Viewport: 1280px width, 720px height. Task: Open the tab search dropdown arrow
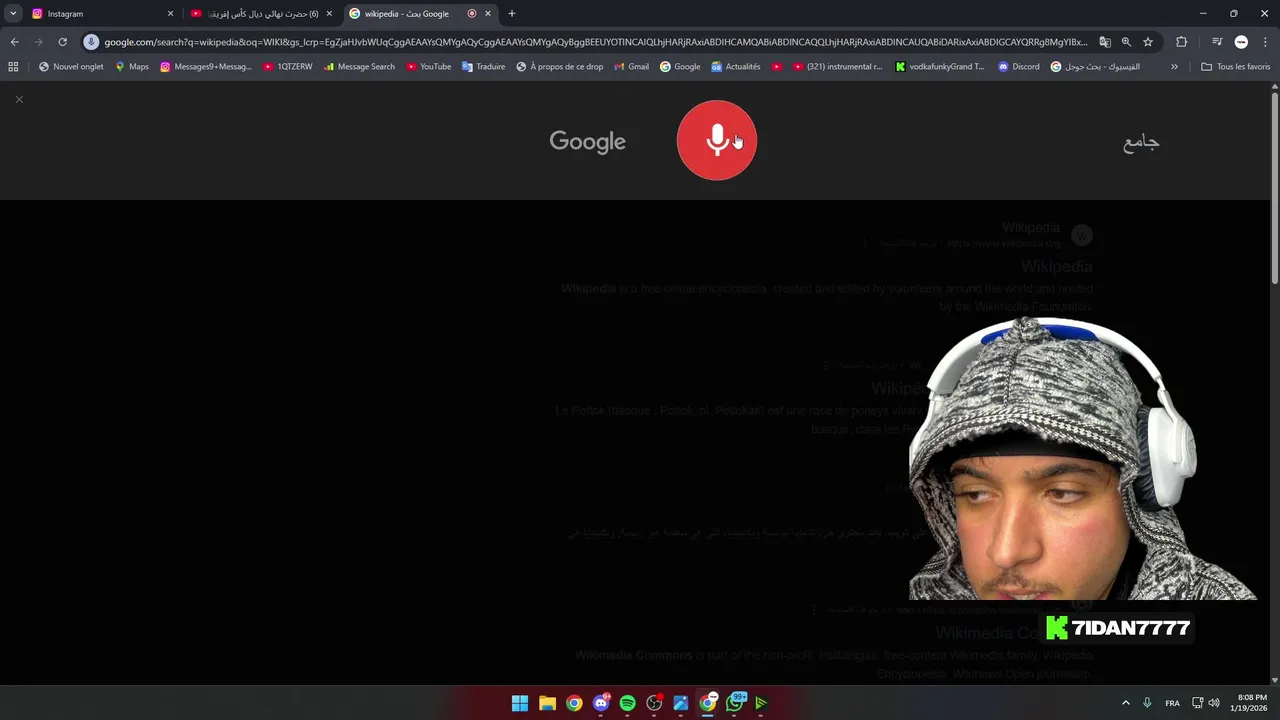[13, 14]
